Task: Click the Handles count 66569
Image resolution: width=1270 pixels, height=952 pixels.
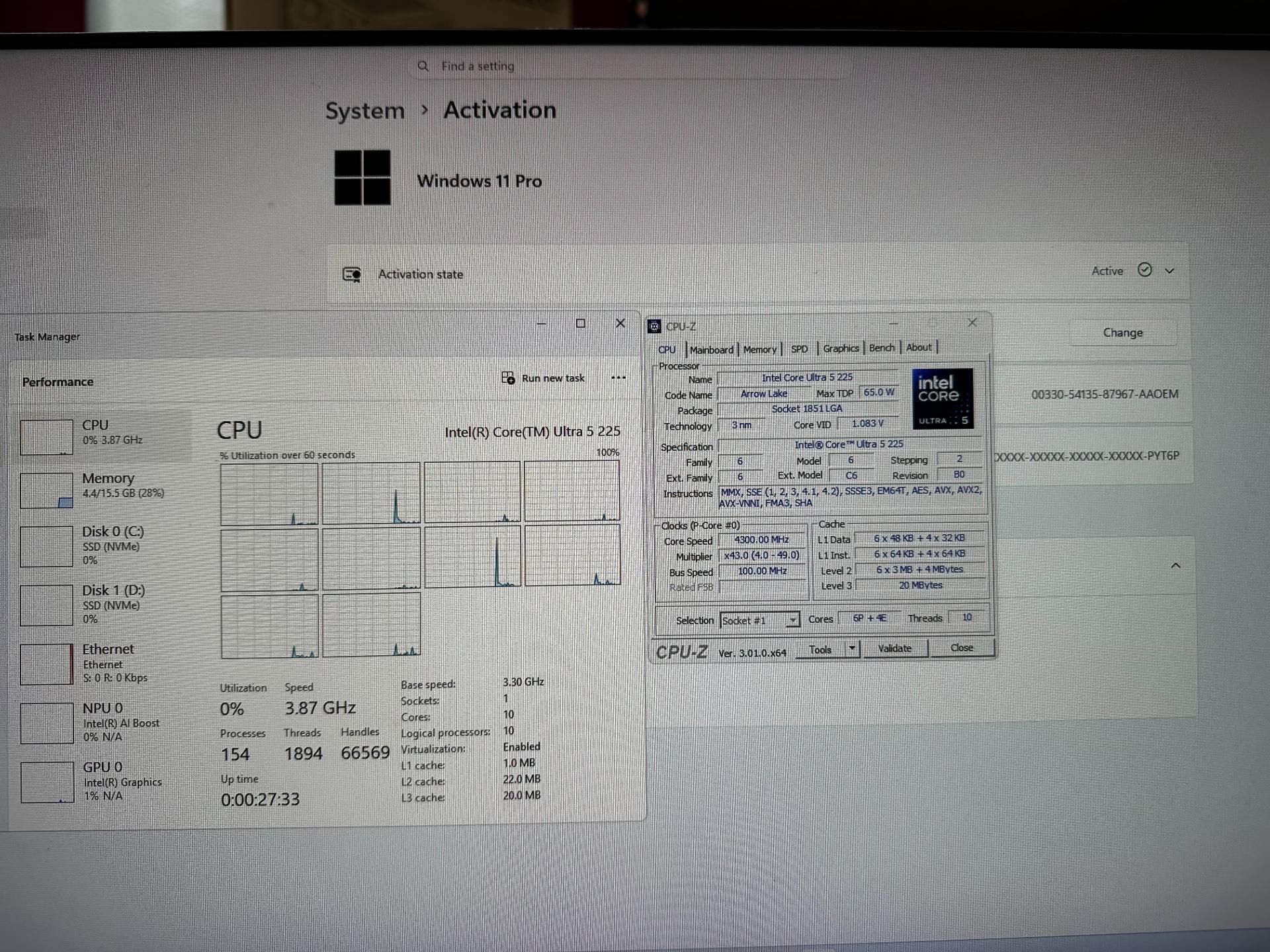Action: tap(365, 753)
